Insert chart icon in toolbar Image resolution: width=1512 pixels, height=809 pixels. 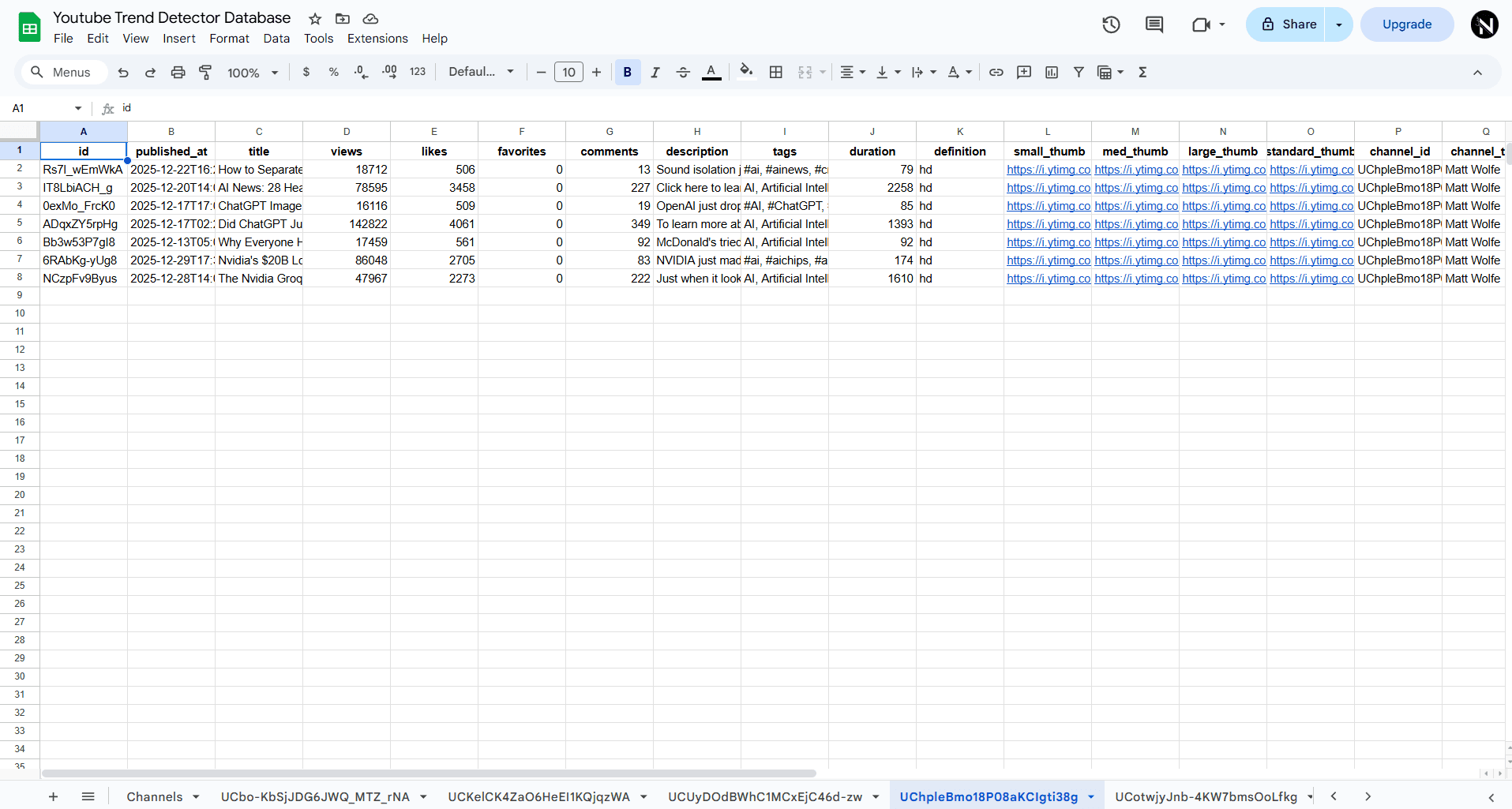tap(1052, 73)
